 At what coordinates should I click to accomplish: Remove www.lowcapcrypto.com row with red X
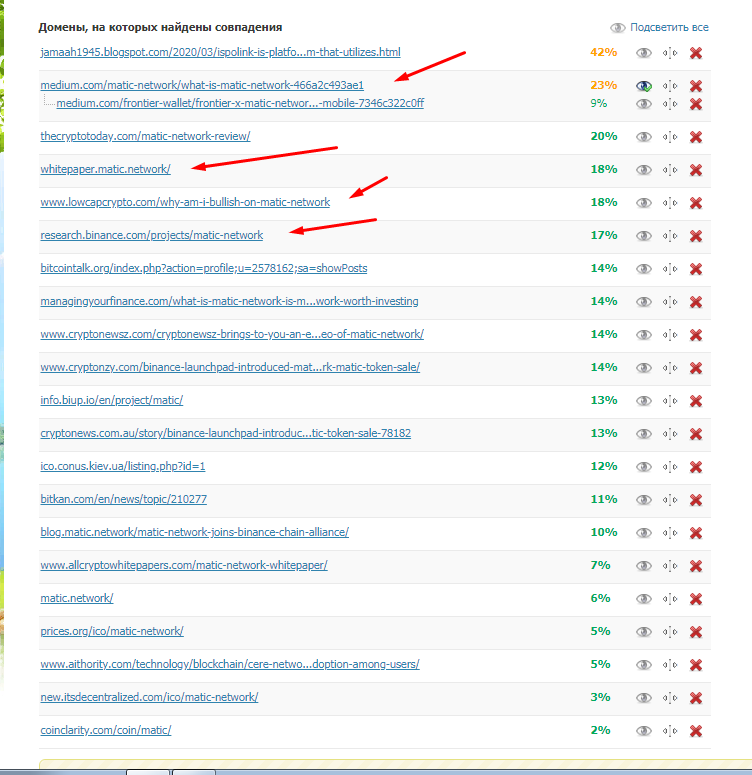coord(696,203)
